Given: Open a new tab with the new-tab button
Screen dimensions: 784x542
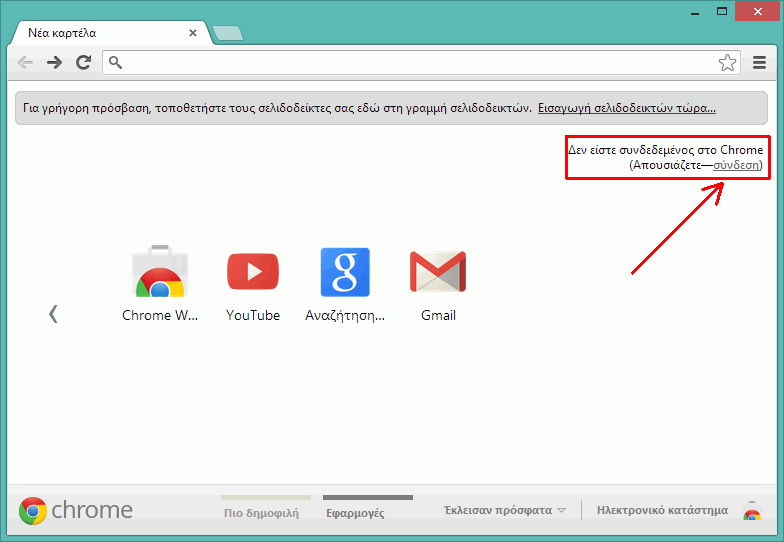Looking at the screenshot, I should pyautogui.click(x=228, y=33).
